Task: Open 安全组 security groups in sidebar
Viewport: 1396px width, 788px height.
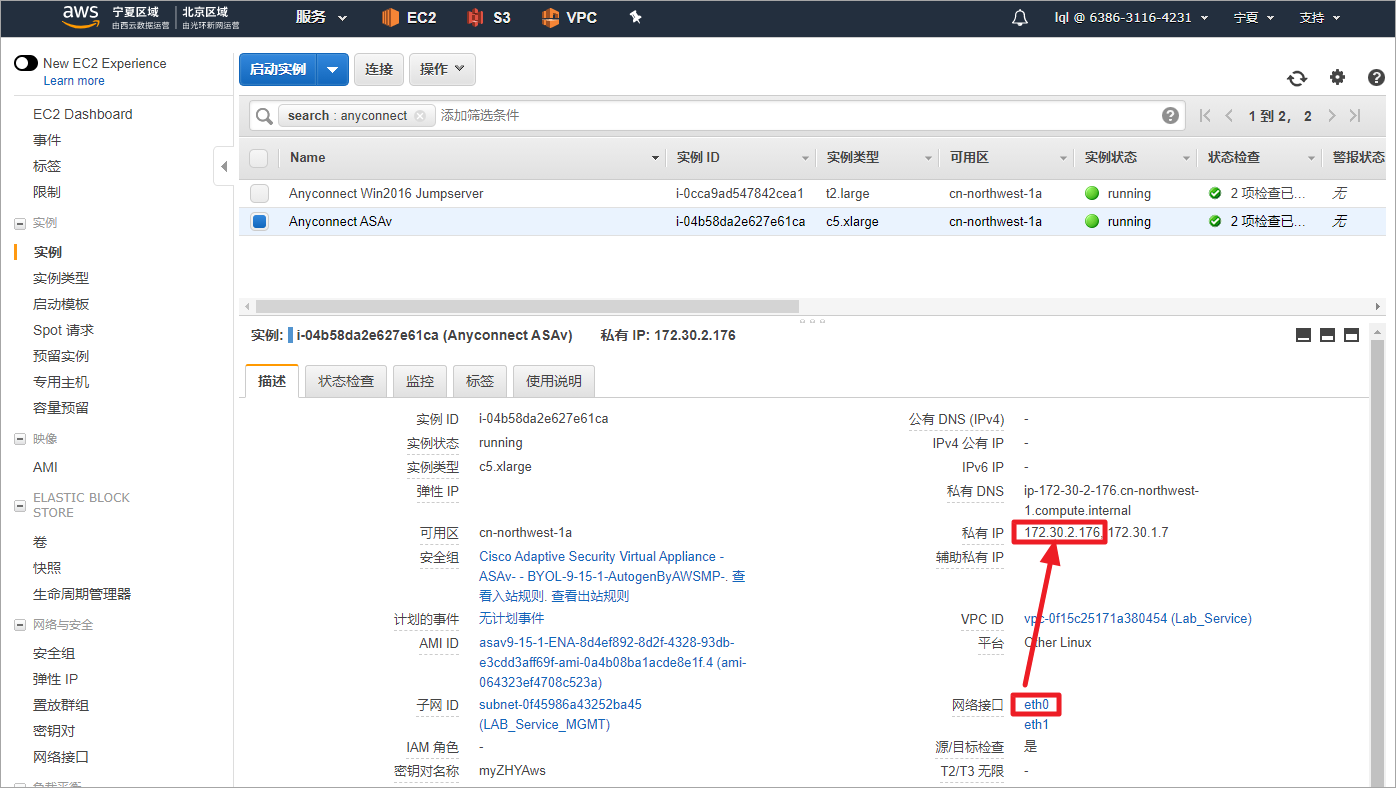Action: 54,654
